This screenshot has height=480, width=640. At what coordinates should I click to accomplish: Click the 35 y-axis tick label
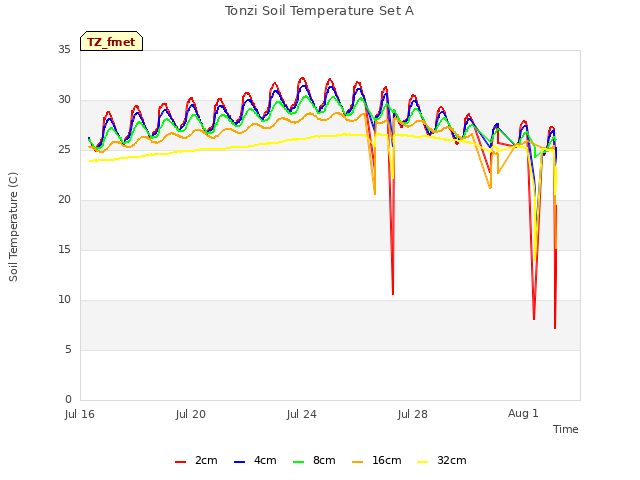click(x=64, y=49)
